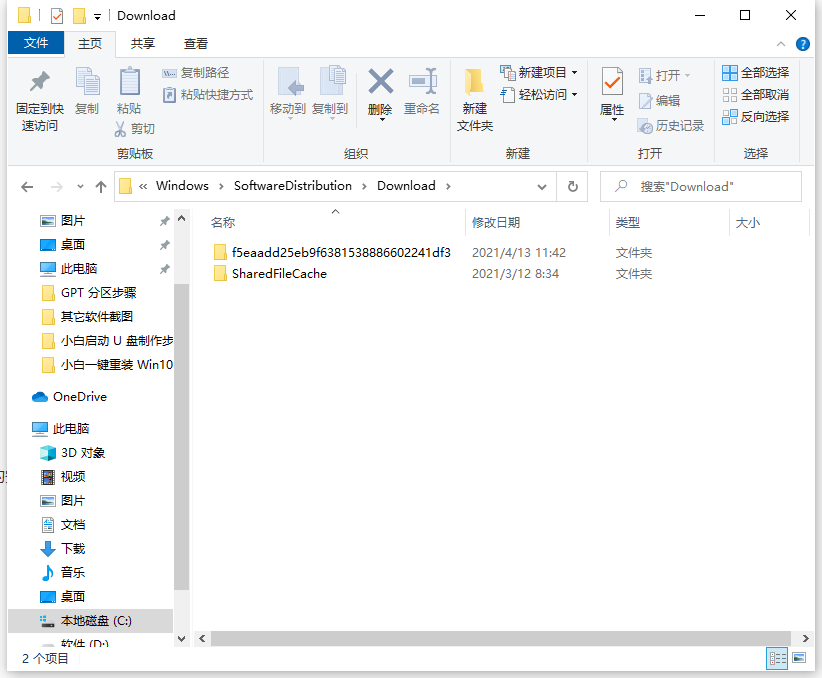This screenshot has height=678, width=822.
Task: Click 全部选择 to select all items
Action: [755, 72]
